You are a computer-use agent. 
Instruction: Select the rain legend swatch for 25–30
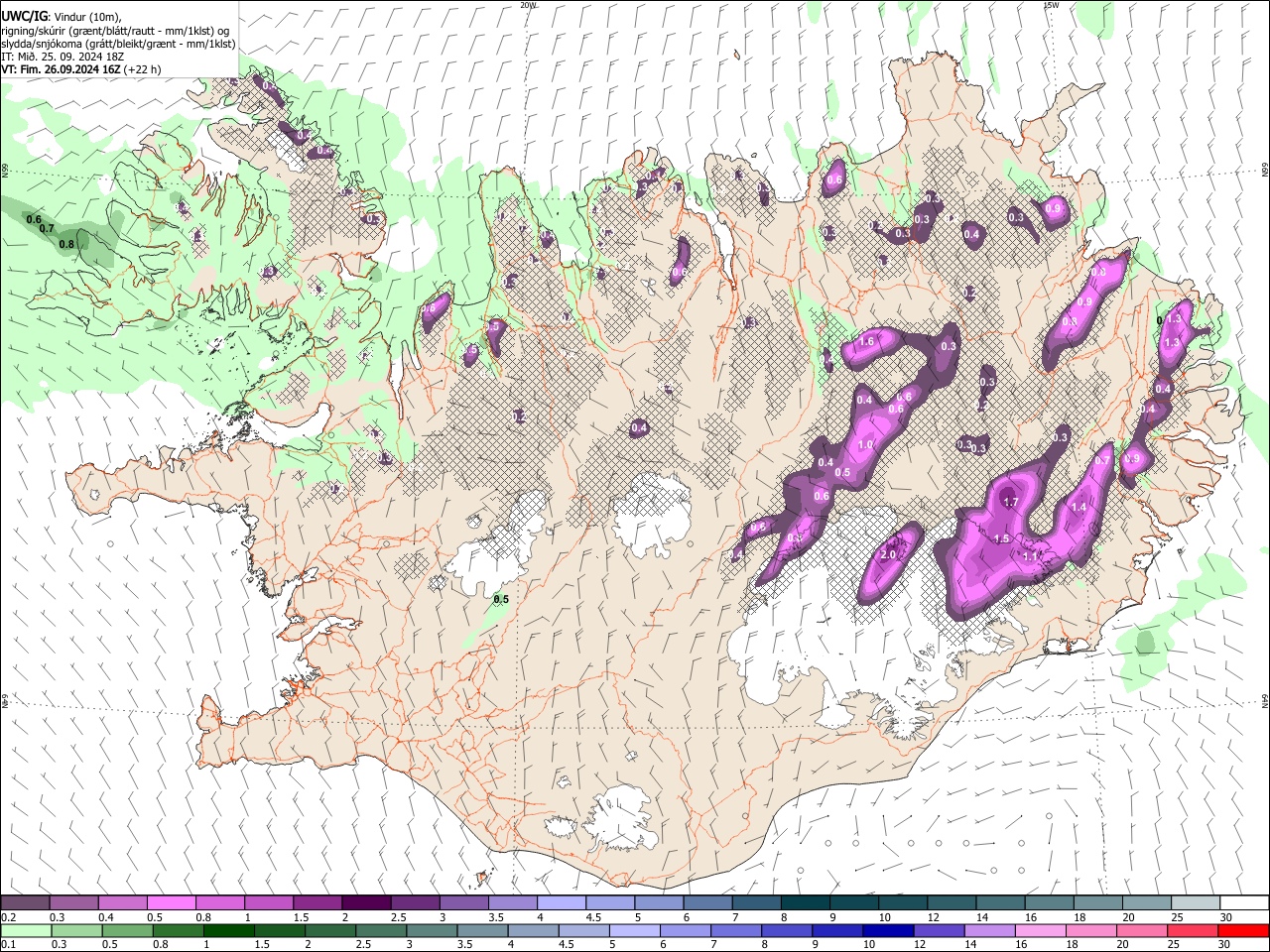tap(1194, 930)
